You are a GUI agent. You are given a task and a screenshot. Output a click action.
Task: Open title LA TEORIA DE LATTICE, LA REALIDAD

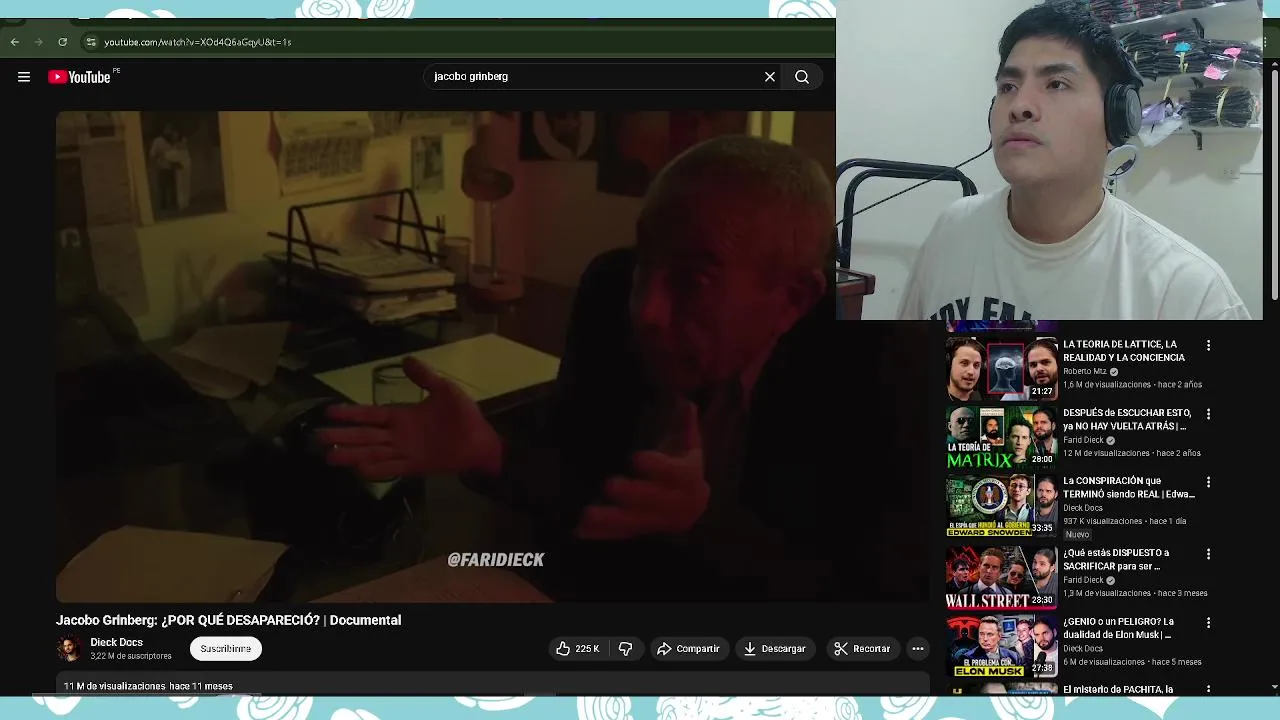1124,351
